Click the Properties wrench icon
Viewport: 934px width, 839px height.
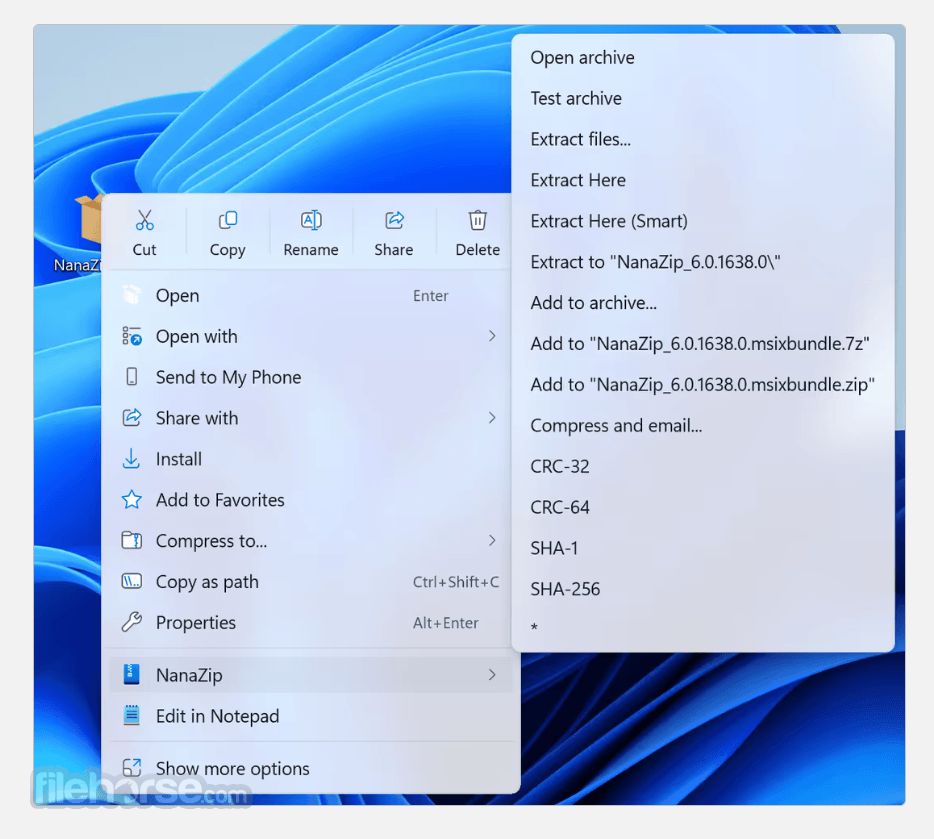(x=132, y=622)
